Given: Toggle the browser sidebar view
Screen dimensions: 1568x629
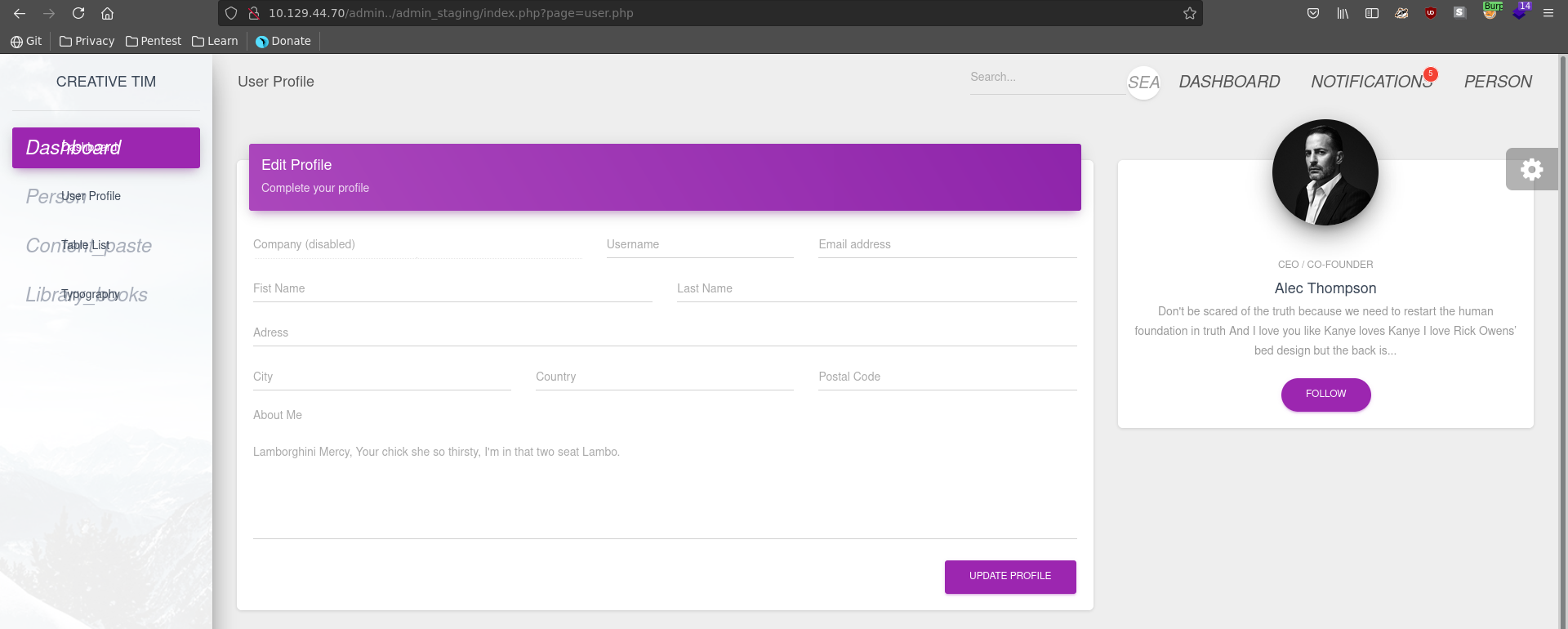Looking at the screenshot, I should [1372, 13].
